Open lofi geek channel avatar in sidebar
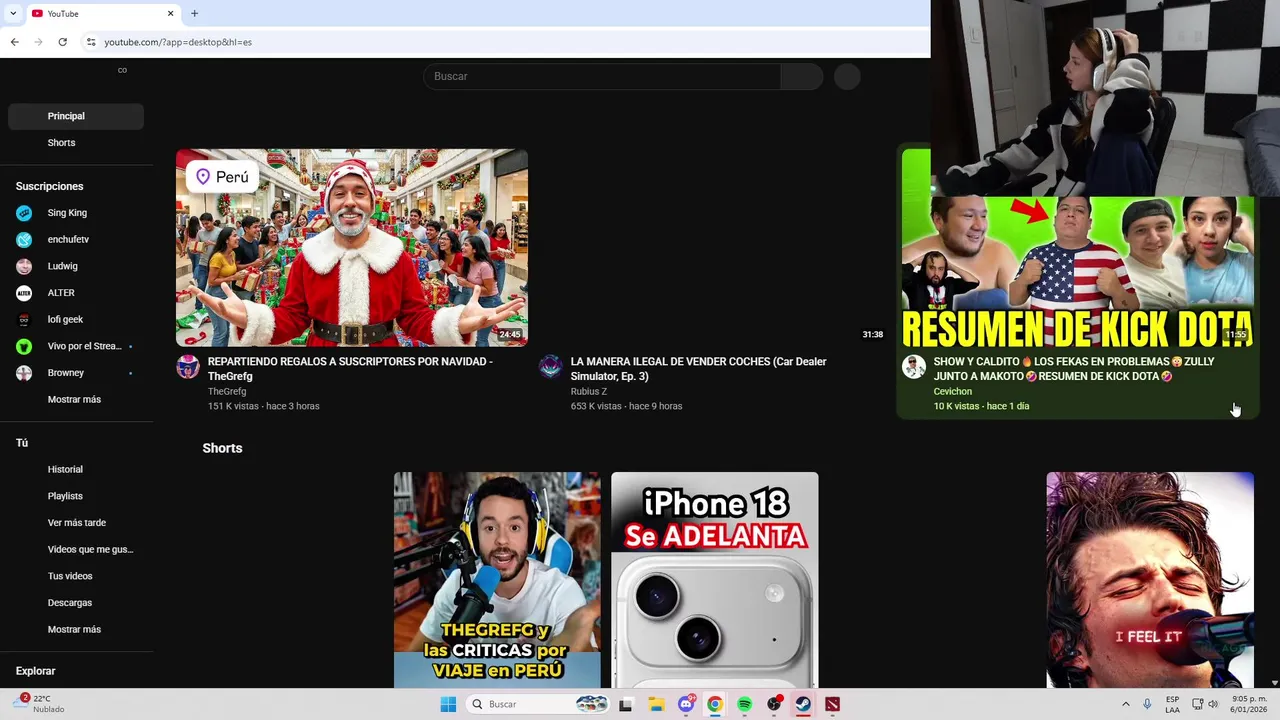 [x=24, y=320]
